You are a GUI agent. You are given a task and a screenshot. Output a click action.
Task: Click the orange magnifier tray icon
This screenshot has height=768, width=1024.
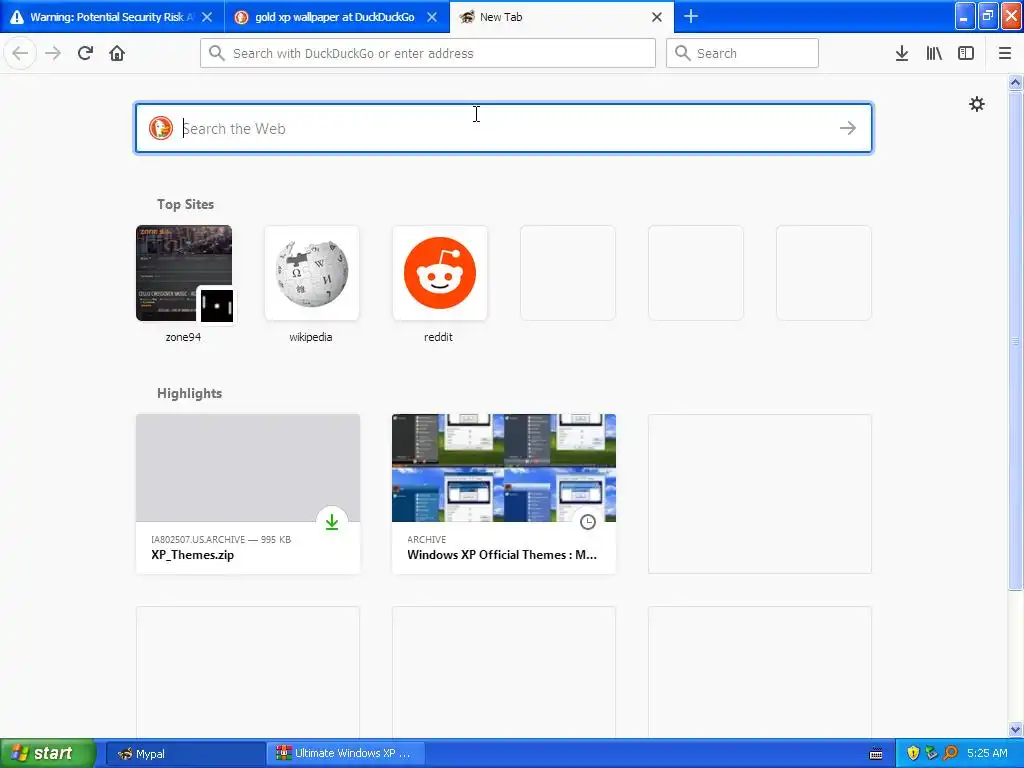[x=951, y=753]
